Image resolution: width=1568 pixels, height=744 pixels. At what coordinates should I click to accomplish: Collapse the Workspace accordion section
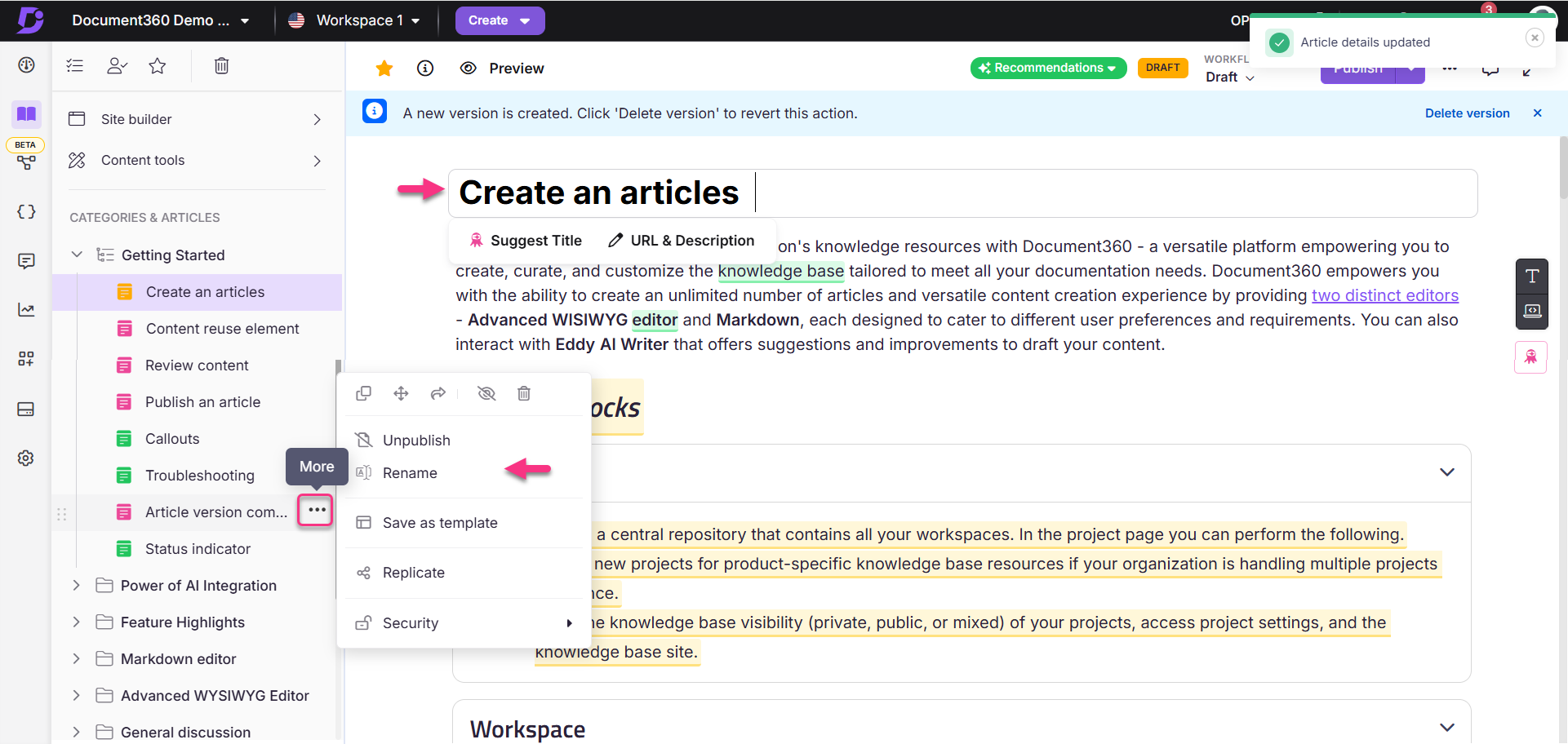[1447, 728]
